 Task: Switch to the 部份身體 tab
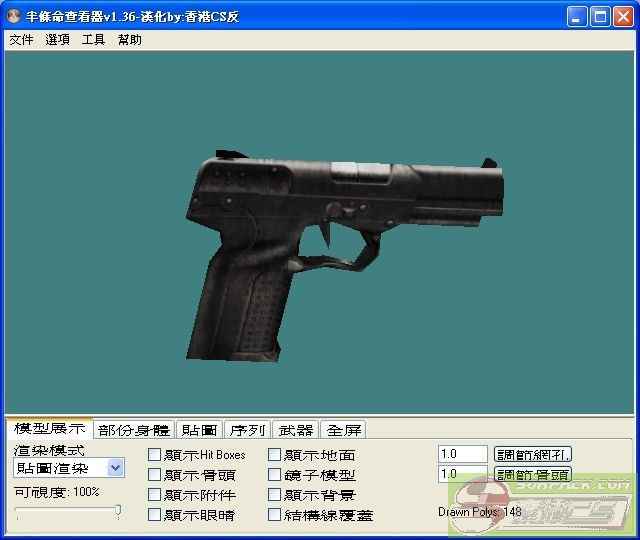[x=134, y=430]
